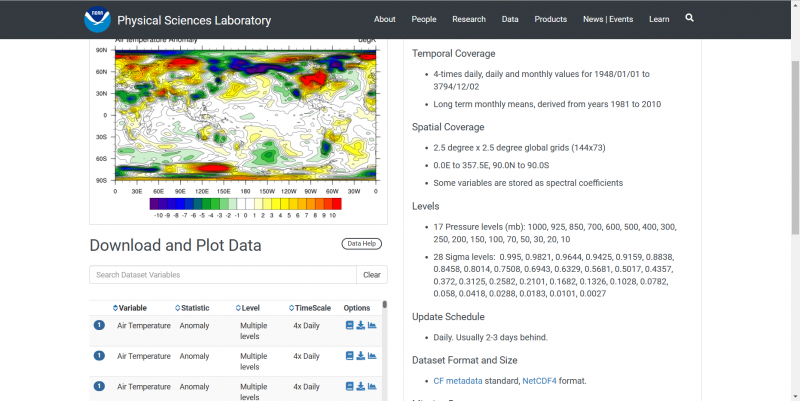Click the Search Dataset Variables input field
Viewport: 800px width, 401px height.
222,275
